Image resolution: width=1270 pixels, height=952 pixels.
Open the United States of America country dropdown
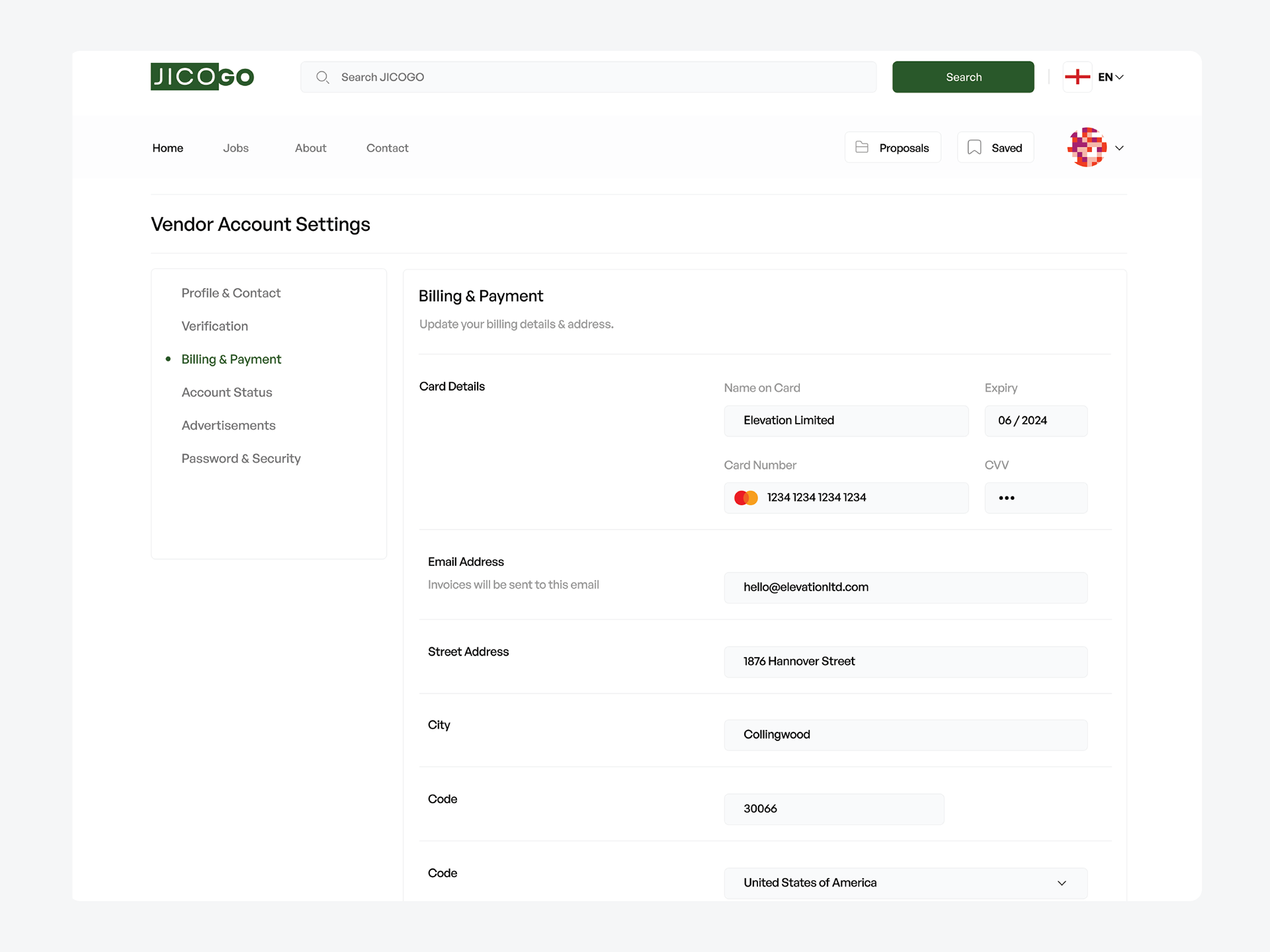(905, 883)
